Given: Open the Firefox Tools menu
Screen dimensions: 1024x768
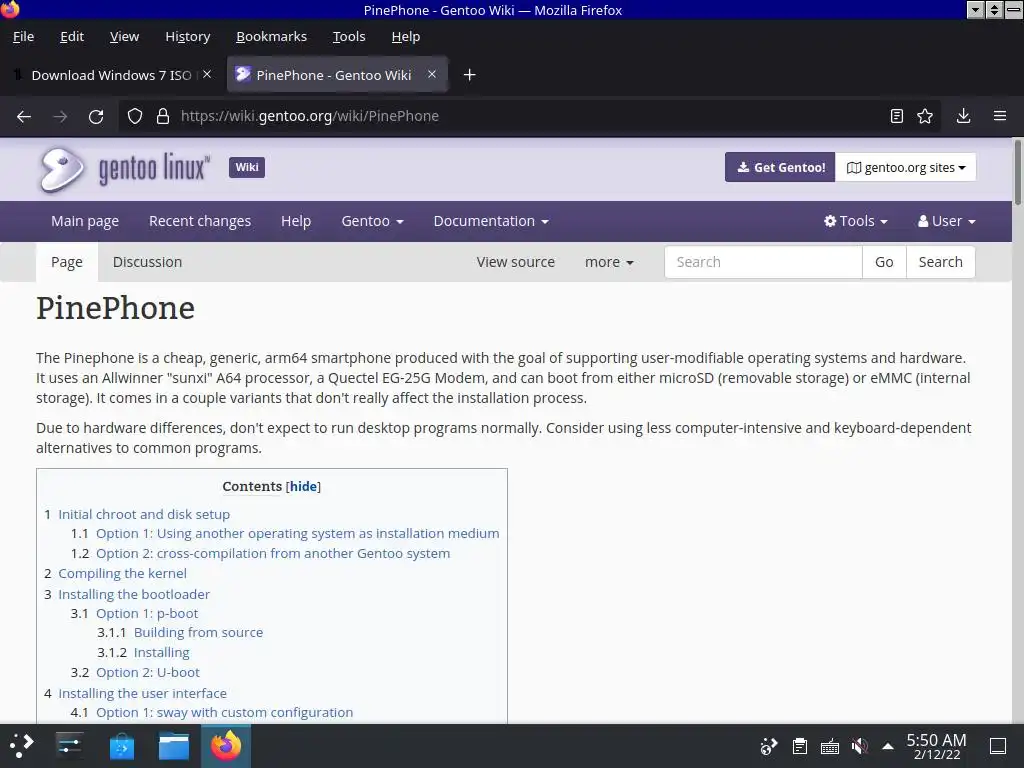Looking at the screenshot, I should pos(349,37).
